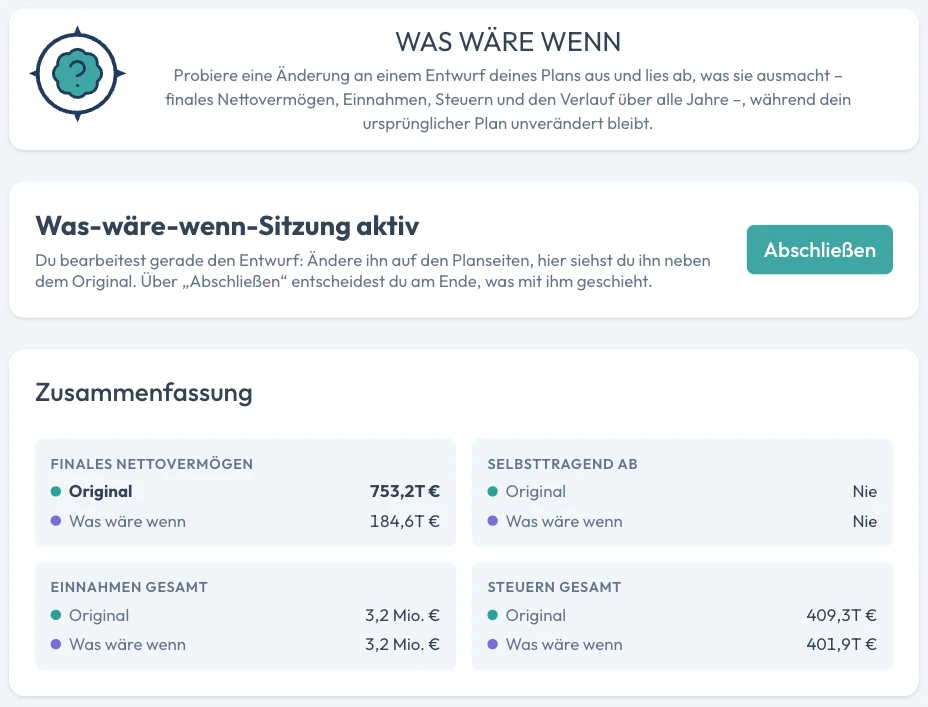Image resolution: width=928 pixels, height=707 pixels.
Task: Click the SELBSTTRAGEND AB label
Action: point(562,464)
